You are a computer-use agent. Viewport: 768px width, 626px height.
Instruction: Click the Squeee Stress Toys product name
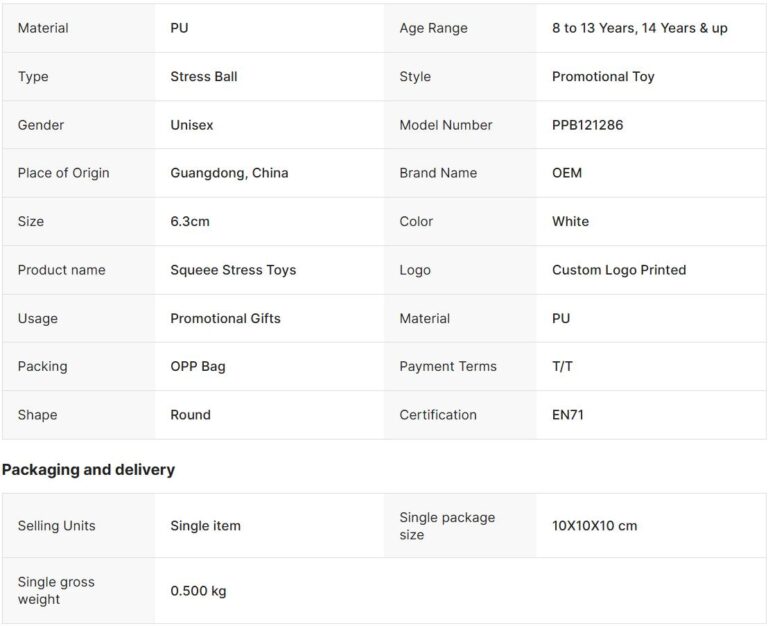tap(233, 270)
